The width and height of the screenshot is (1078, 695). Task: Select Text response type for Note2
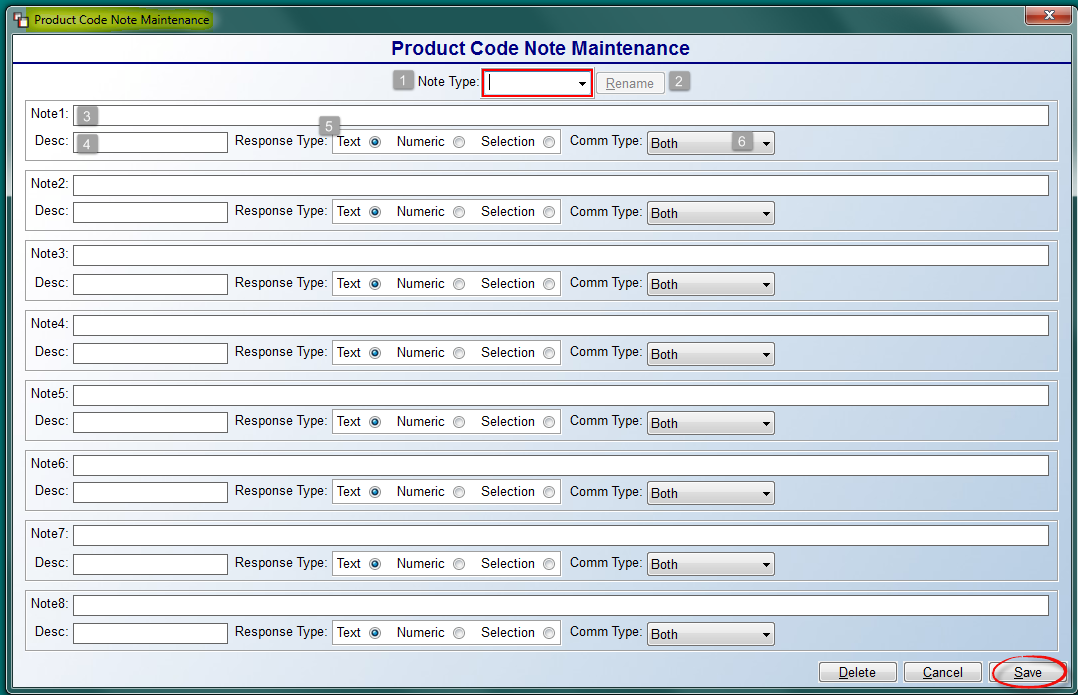375,212
